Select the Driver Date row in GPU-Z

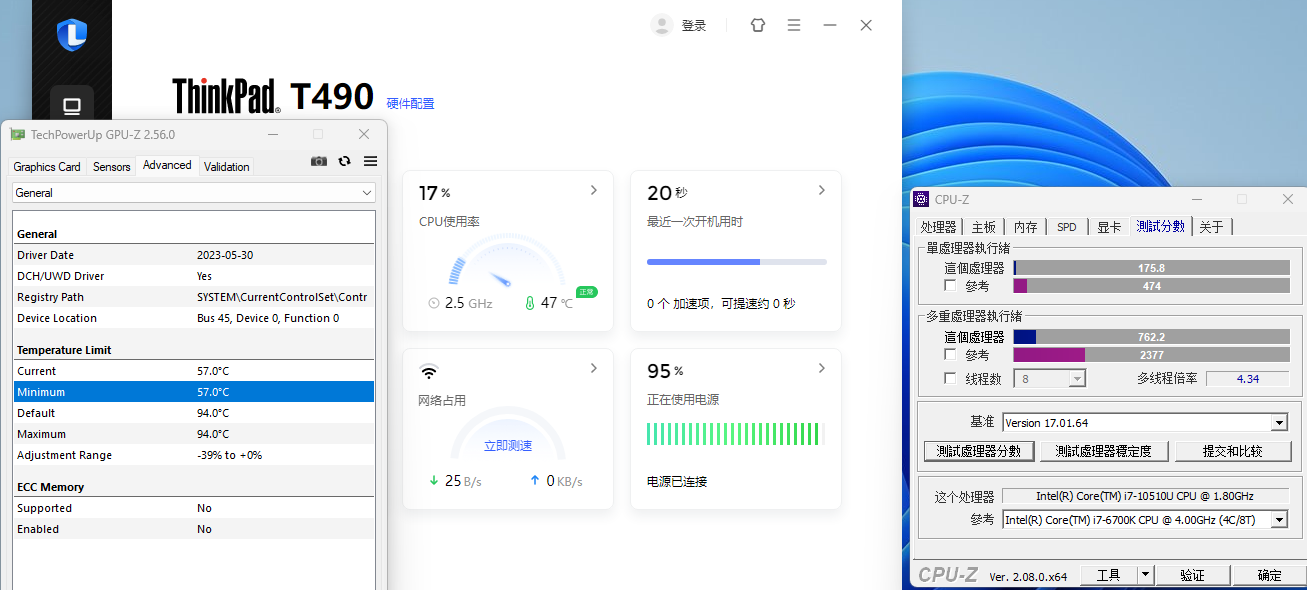pos(194,255)
